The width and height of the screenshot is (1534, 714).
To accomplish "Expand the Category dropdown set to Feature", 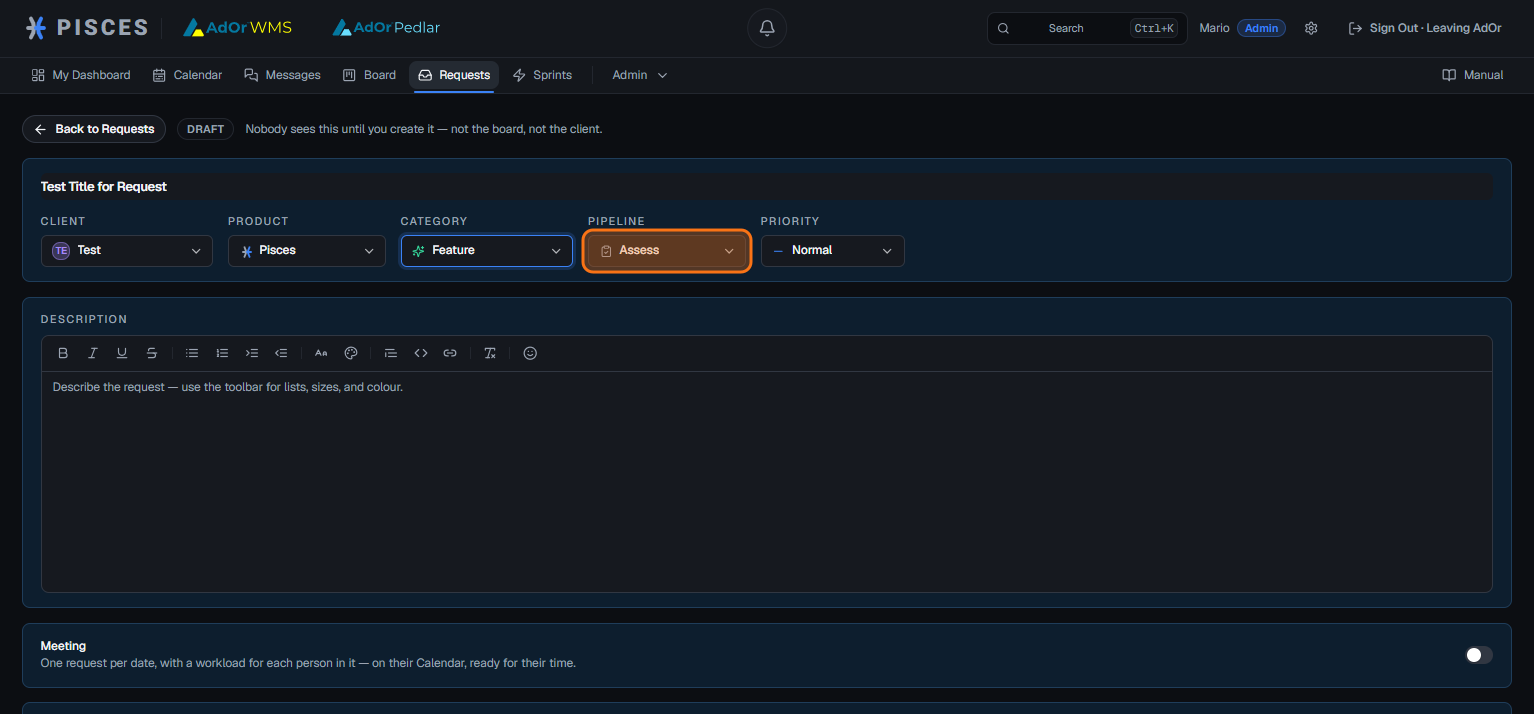I will click(x=487, y=251).
